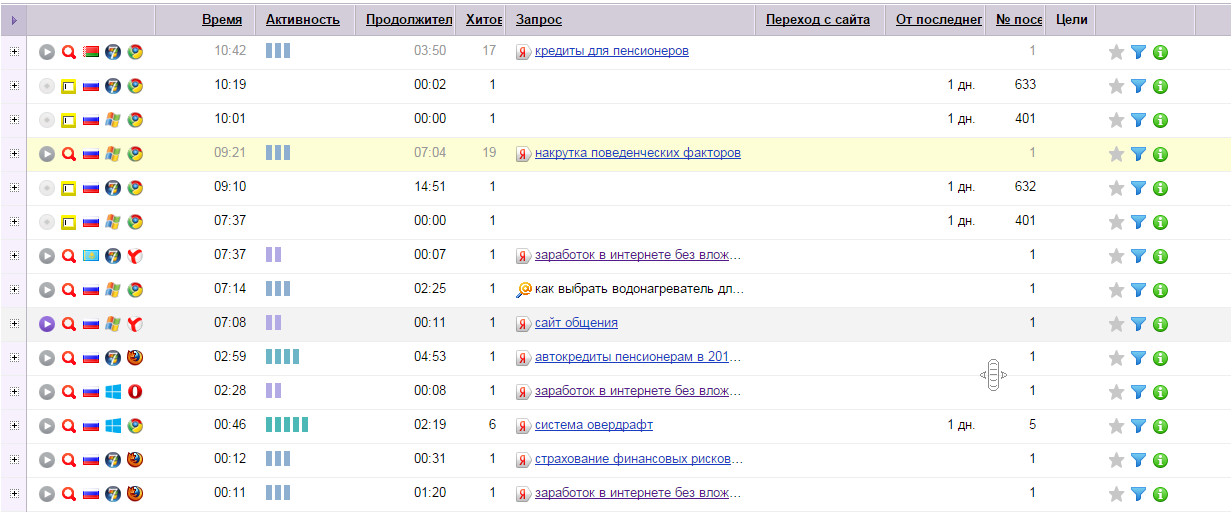Sort by the Запрос column header
The image size is (1232, 513).
tap(539, 20)
